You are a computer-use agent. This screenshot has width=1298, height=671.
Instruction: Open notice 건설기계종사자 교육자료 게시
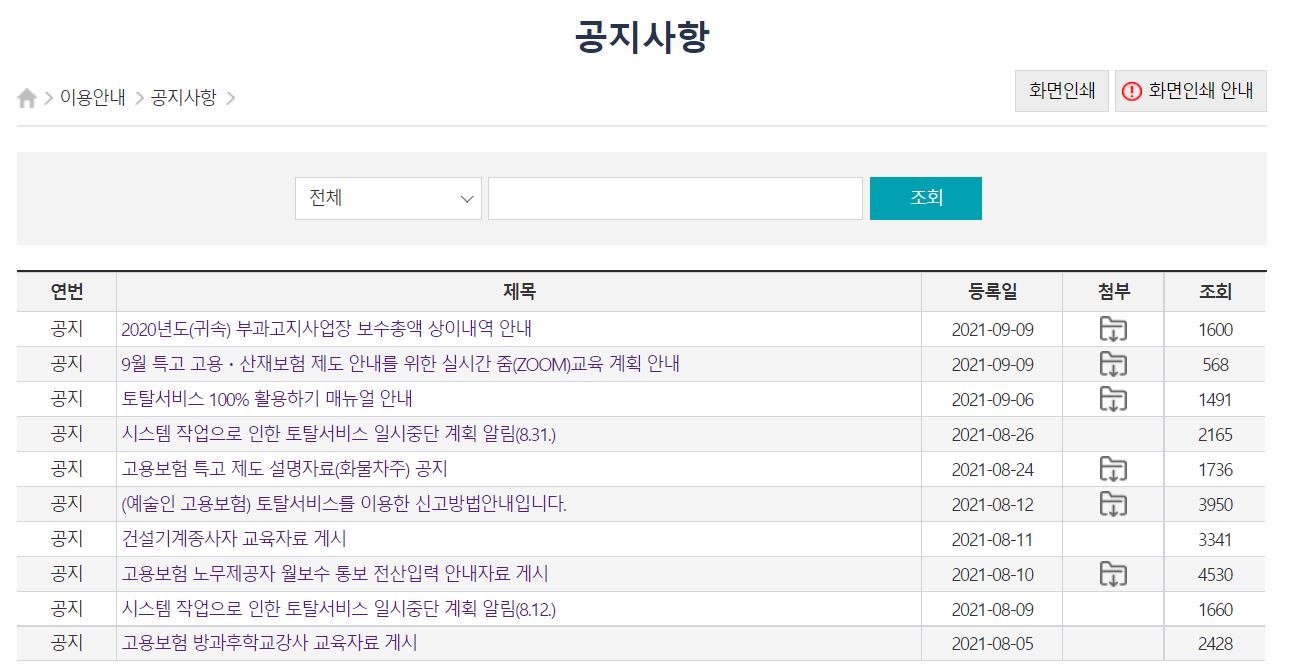[234, 539]
